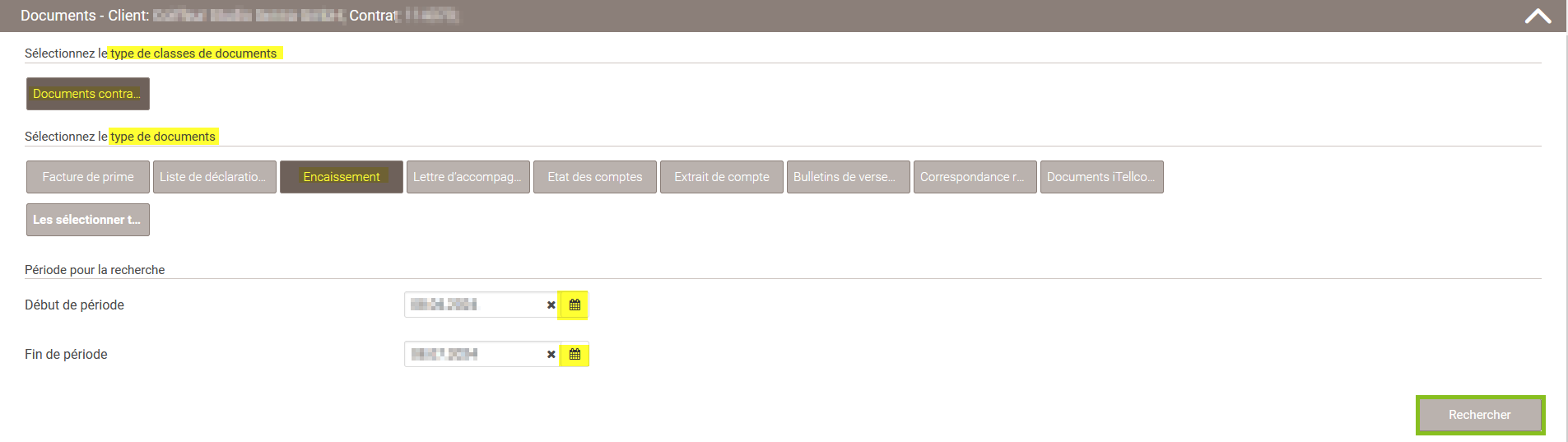The width and height of the screenshot is (1568, 442).
Task: Choose the 'Facture de prime' document type
Action: pyautogui.click(x=88, y=177)
